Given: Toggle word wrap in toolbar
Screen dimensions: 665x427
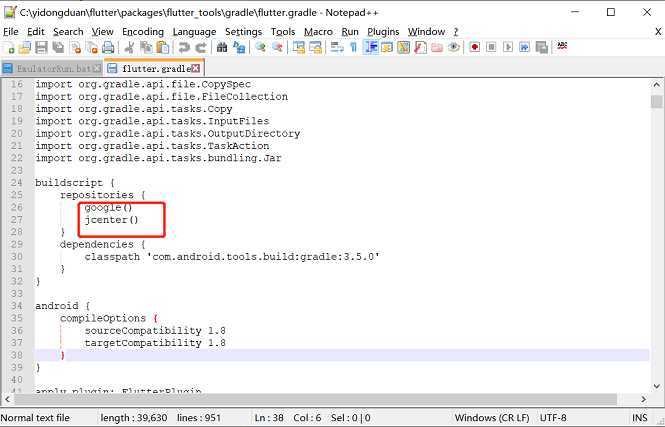Looking at the screenshot, I should (337, 47).
